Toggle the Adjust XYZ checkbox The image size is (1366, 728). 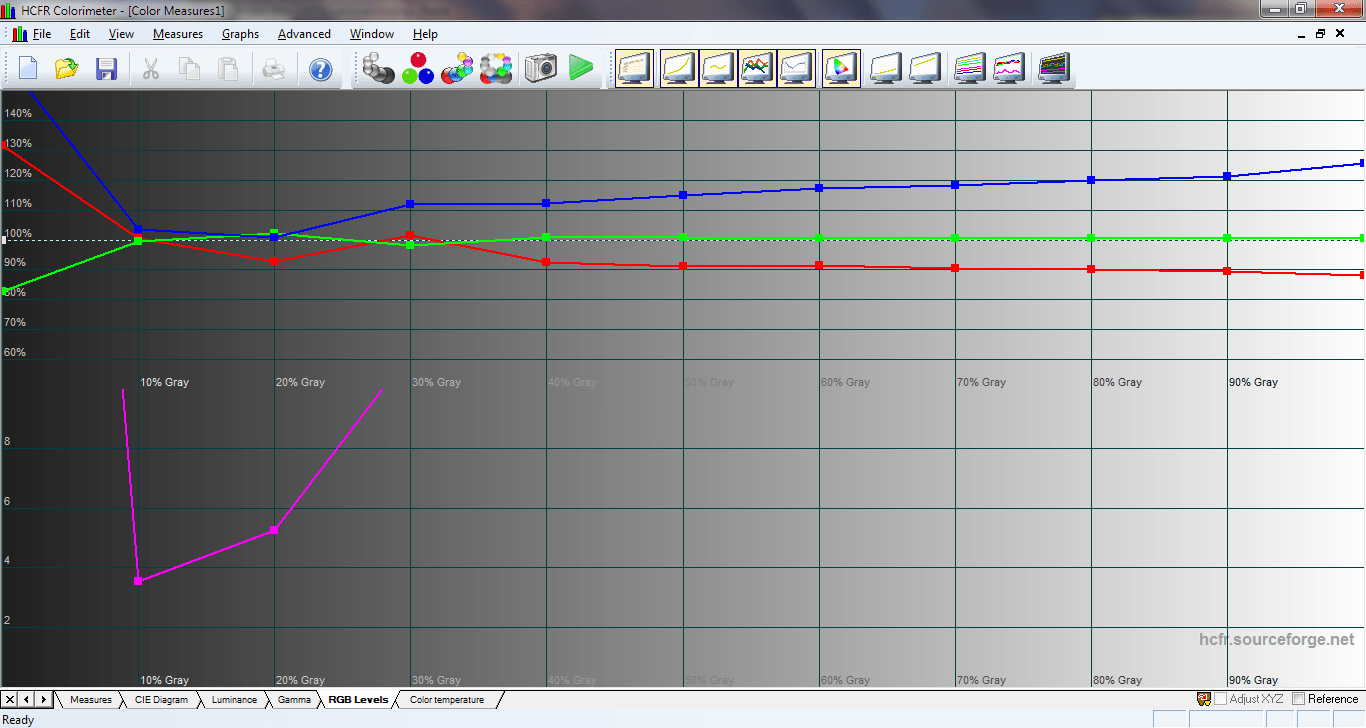[1221, 699]
